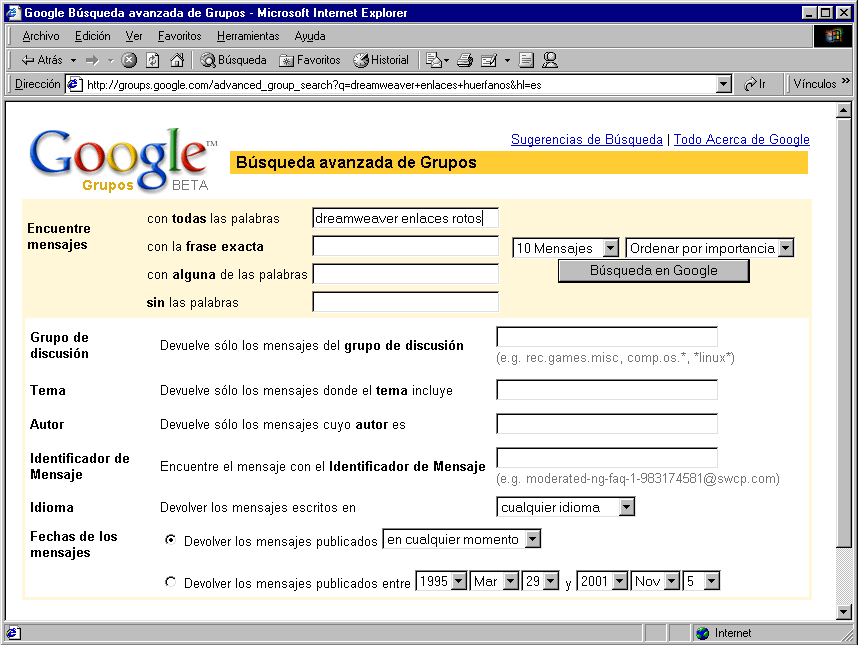Open the start year 1995 dropdown
Viewport: 858px width, 645px height.
point(460,581)
